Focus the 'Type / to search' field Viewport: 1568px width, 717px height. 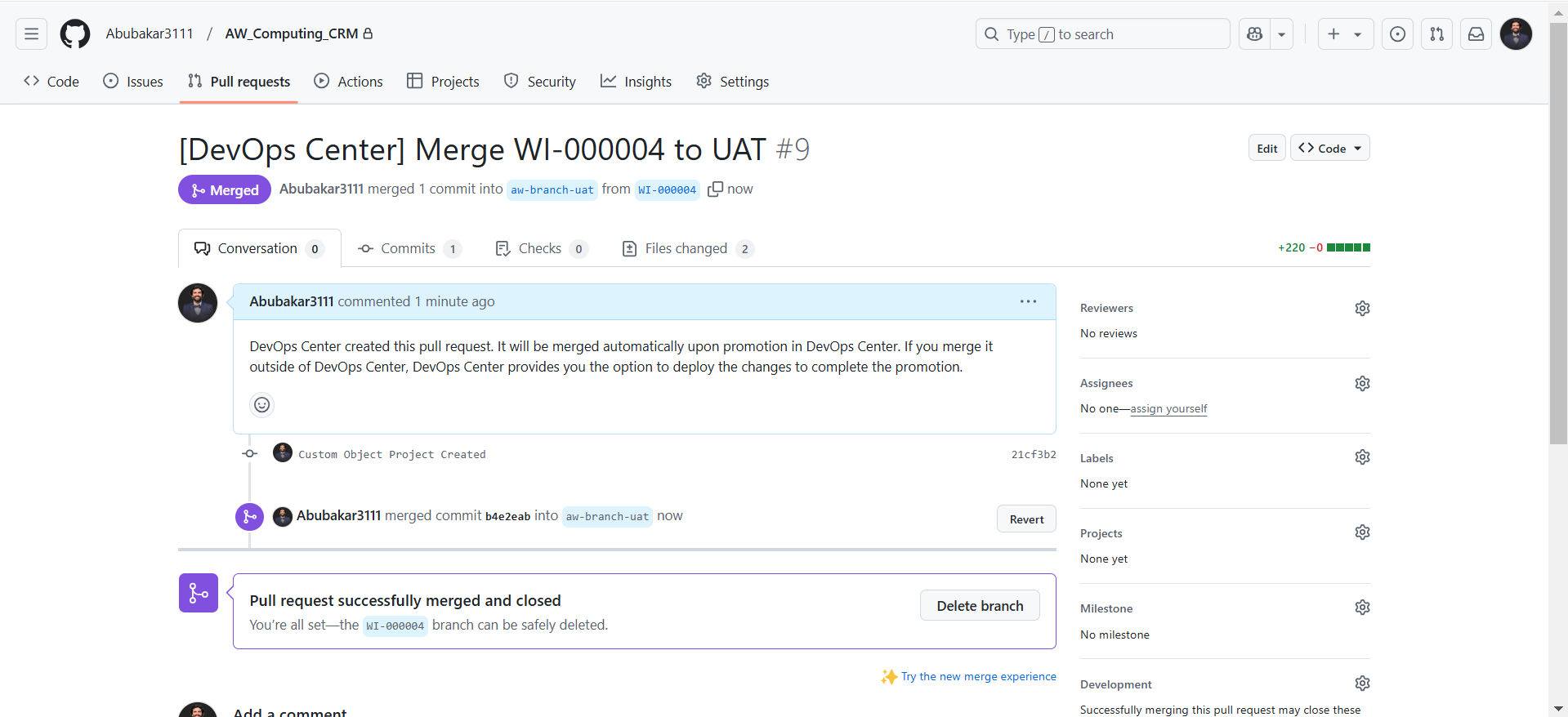[1102, 34]
